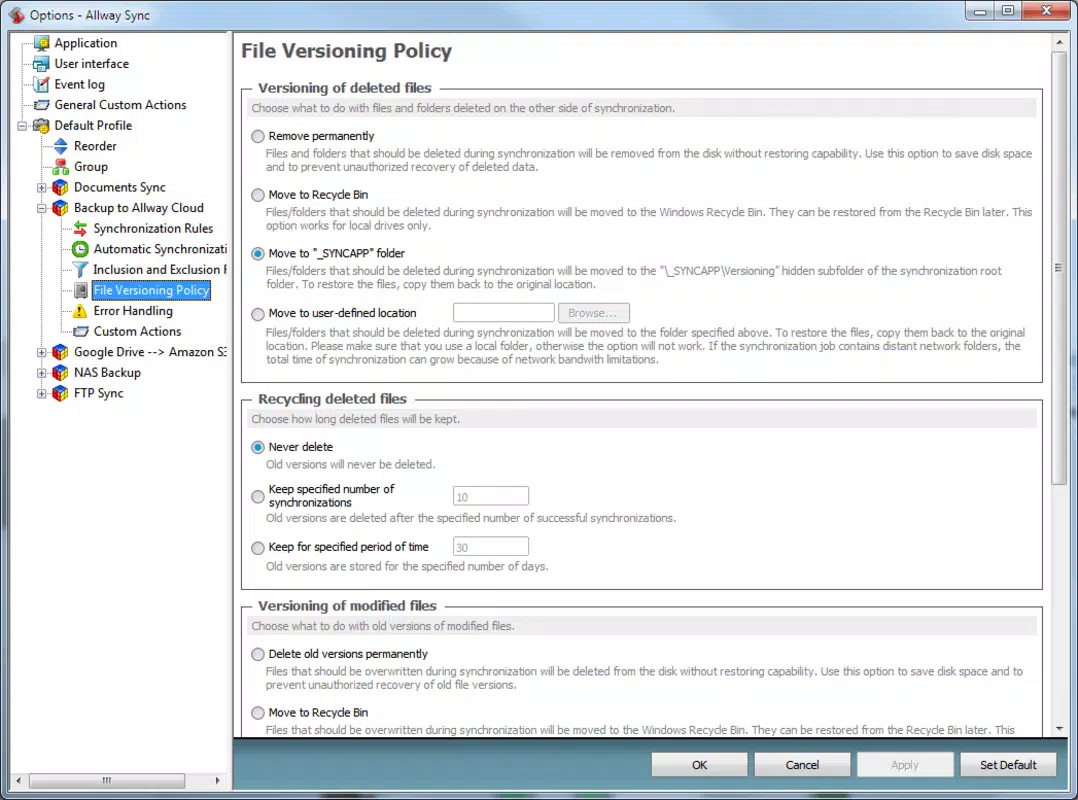The image size is (1078, 800).
Task: Click the Set Default button
Action: coord(1008,765)
